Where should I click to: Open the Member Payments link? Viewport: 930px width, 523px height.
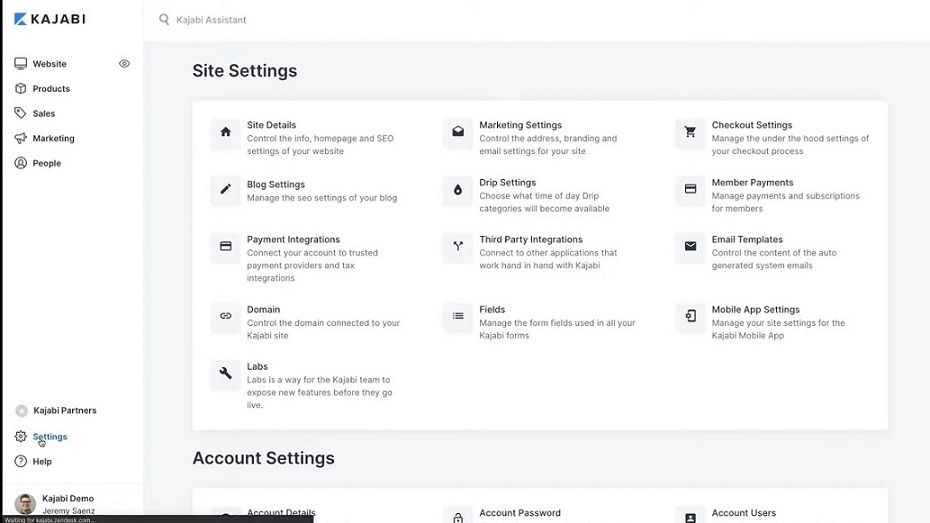coord(752,183)
